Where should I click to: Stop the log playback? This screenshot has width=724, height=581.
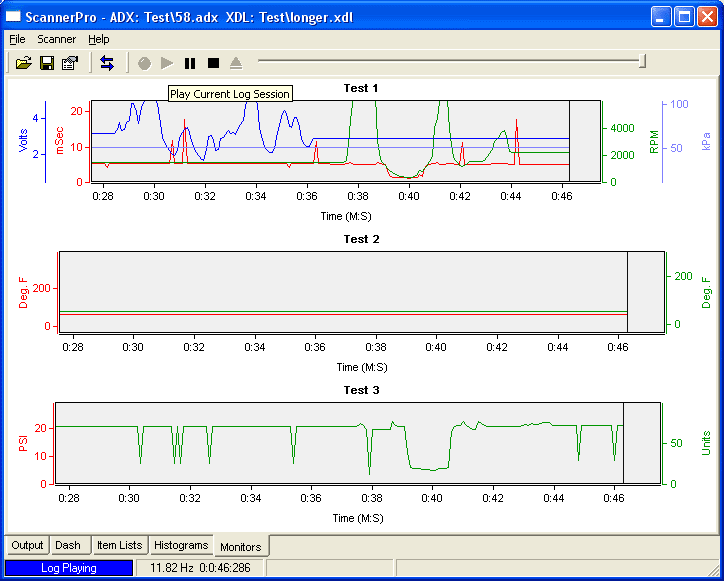click(213, 63)
